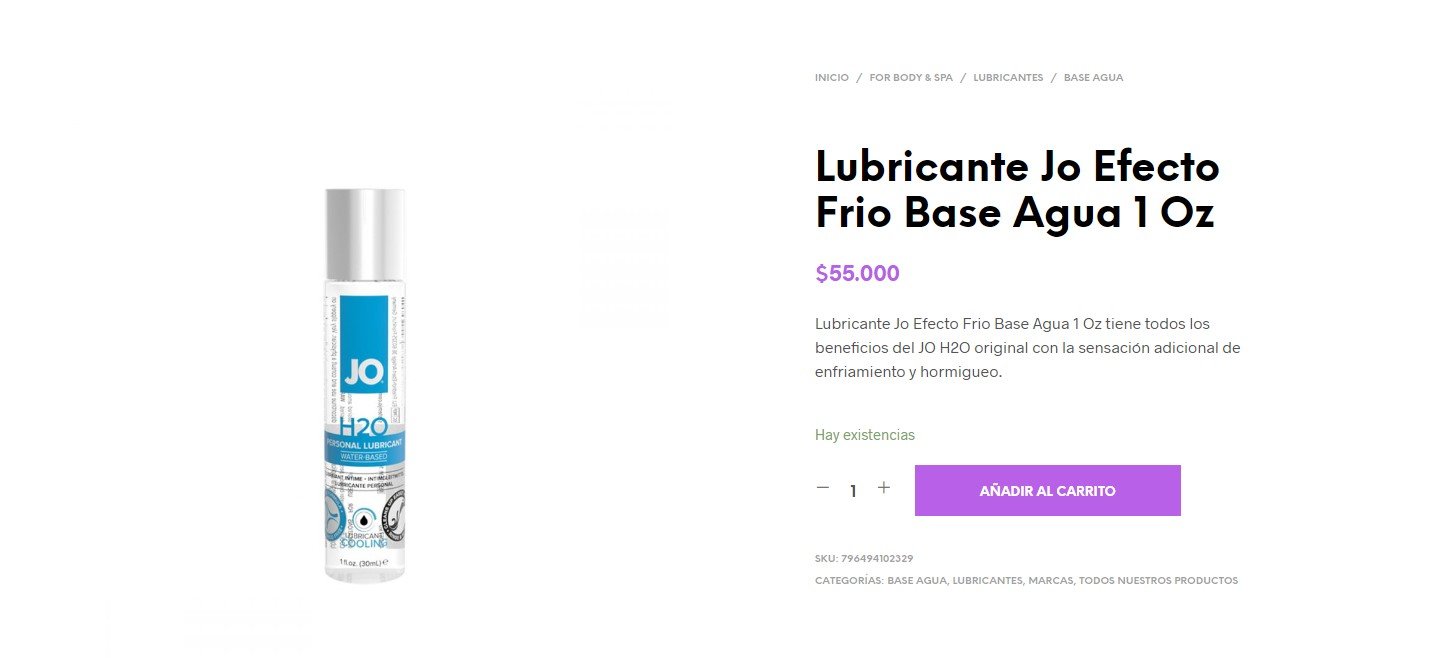Screen dimensions: 1452x658
Task: Click the Cooling label on bottle
Action: (x=364, y=544)
